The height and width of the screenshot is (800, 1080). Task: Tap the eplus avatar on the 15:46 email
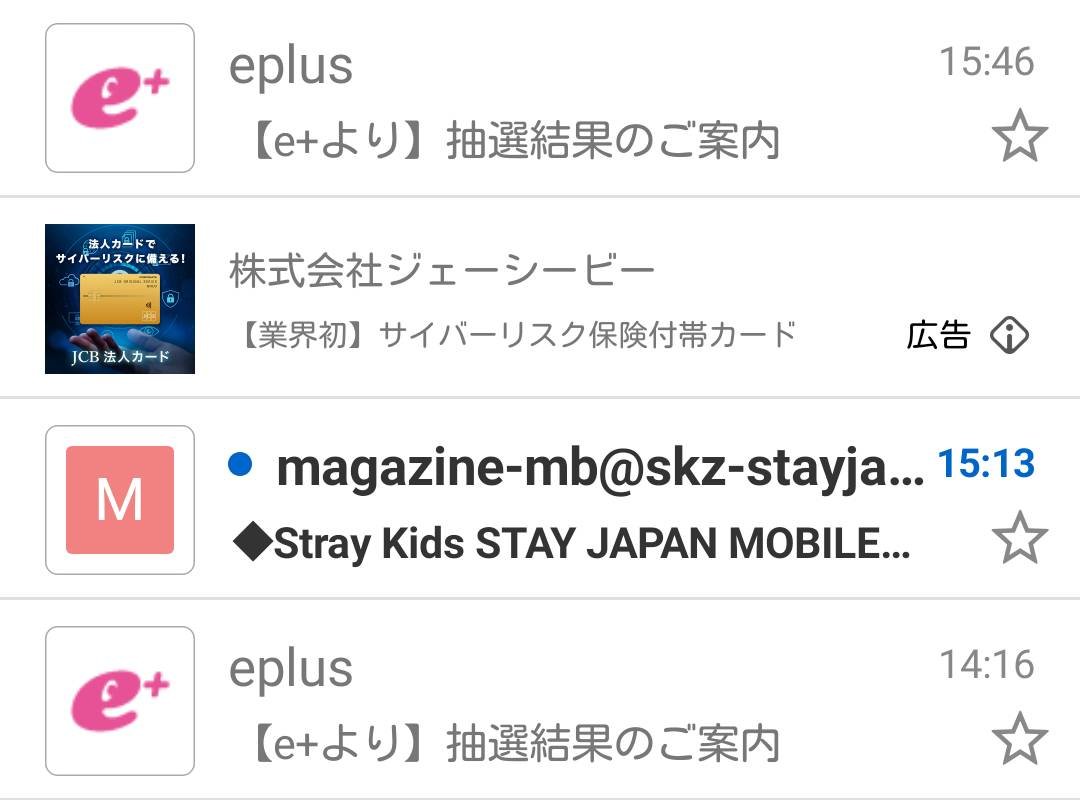click(120, 98)
